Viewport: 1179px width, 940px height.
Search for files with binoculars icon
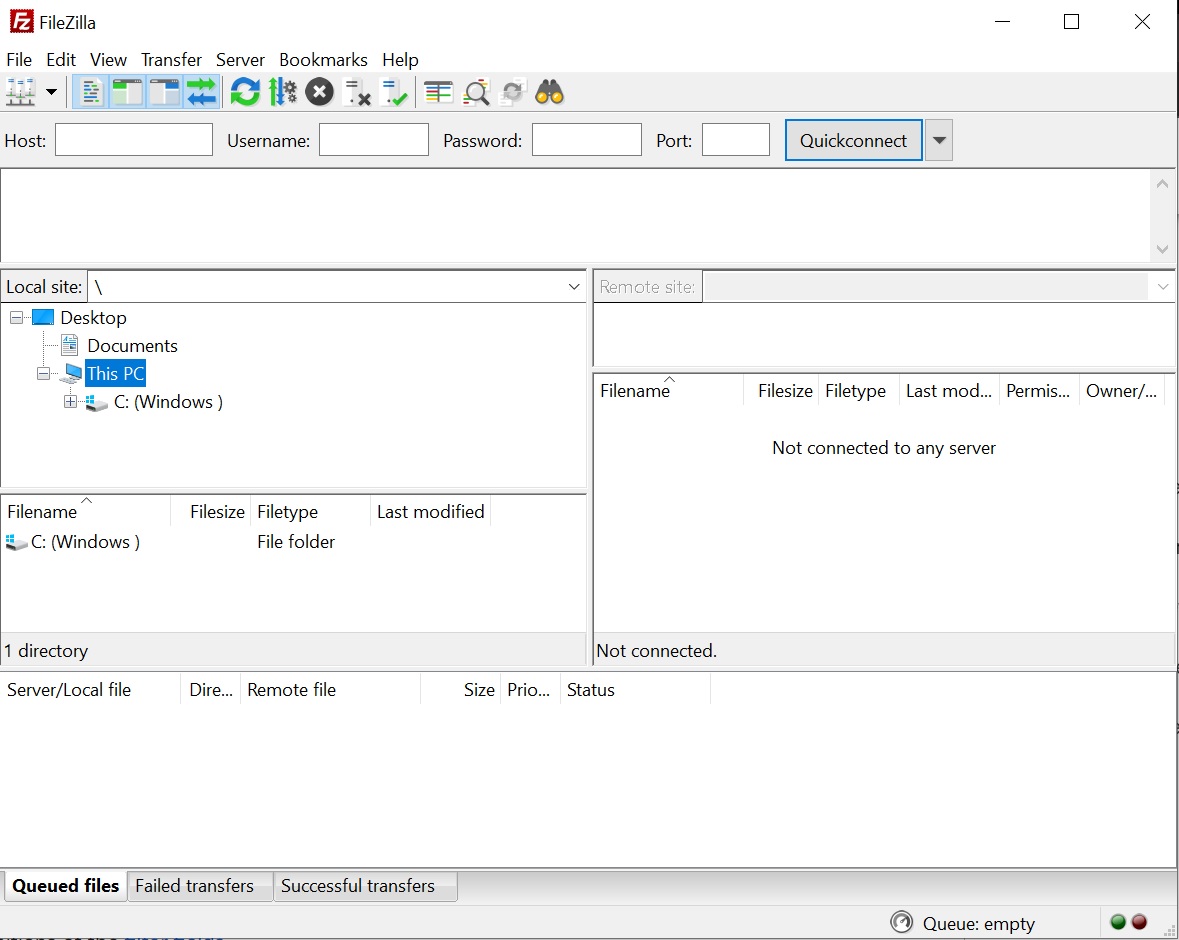pos(550,92)
